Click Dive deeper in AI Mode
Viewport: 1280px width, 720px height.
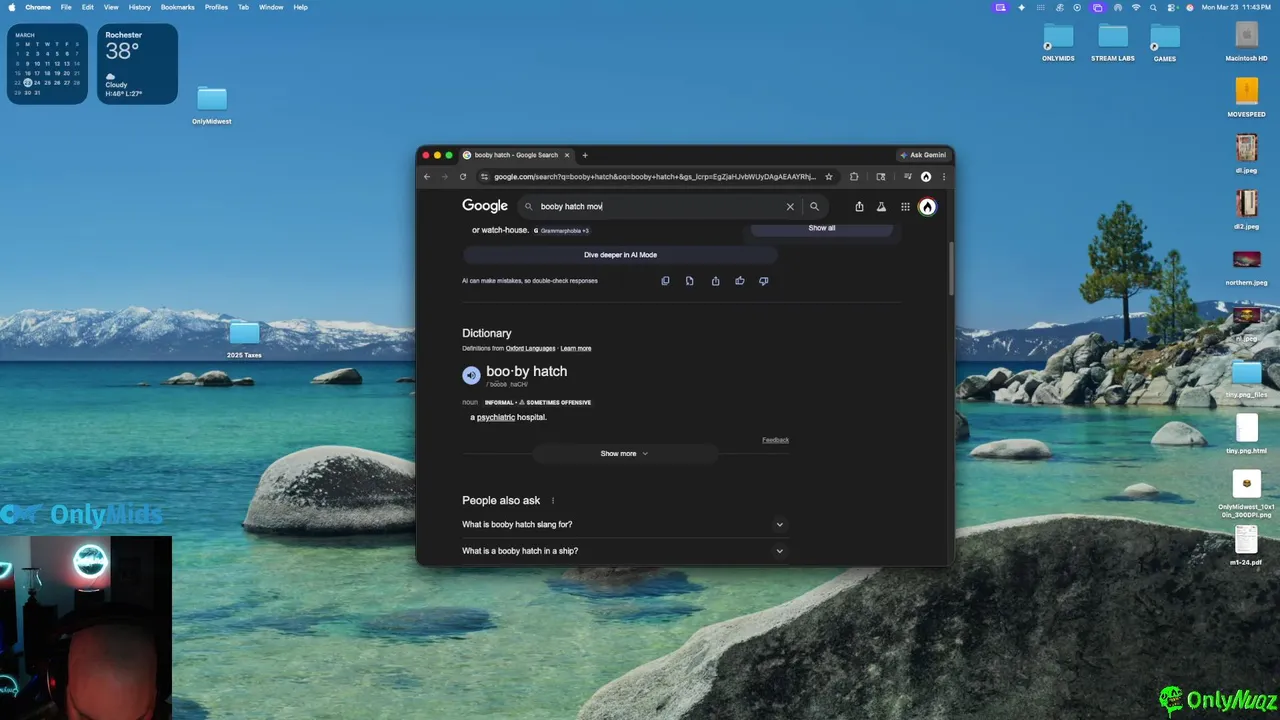coord(620,255)
